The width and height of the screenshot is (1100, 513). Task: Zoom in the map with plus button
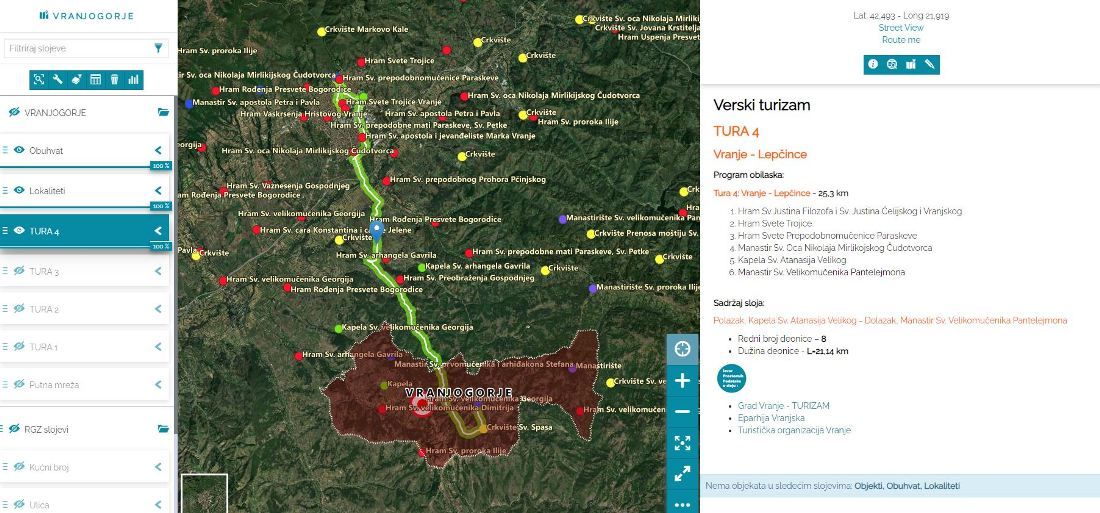coord(683,381)
